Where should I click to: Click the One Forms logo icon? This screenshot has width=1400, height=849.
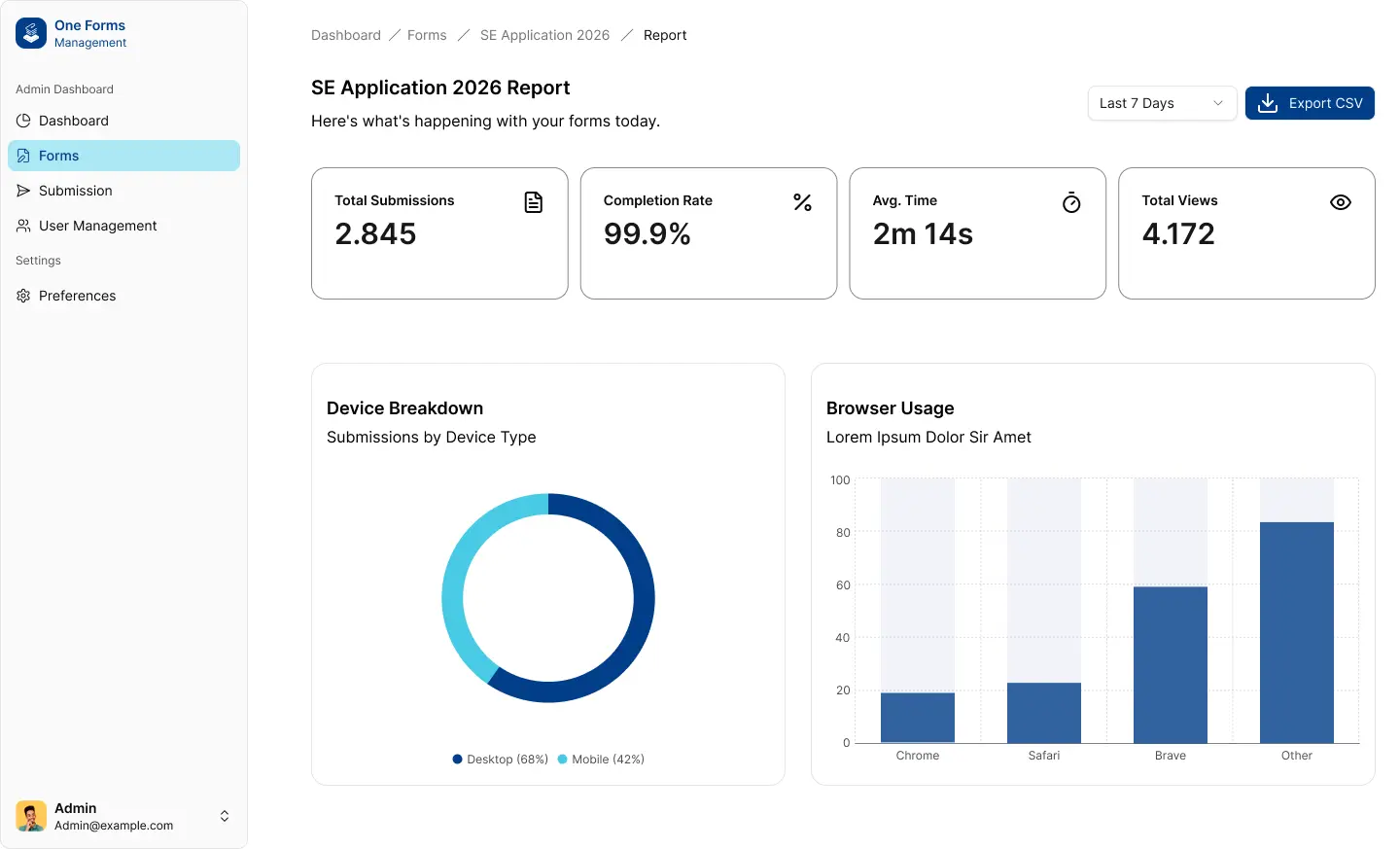click(x=31, y=33)
